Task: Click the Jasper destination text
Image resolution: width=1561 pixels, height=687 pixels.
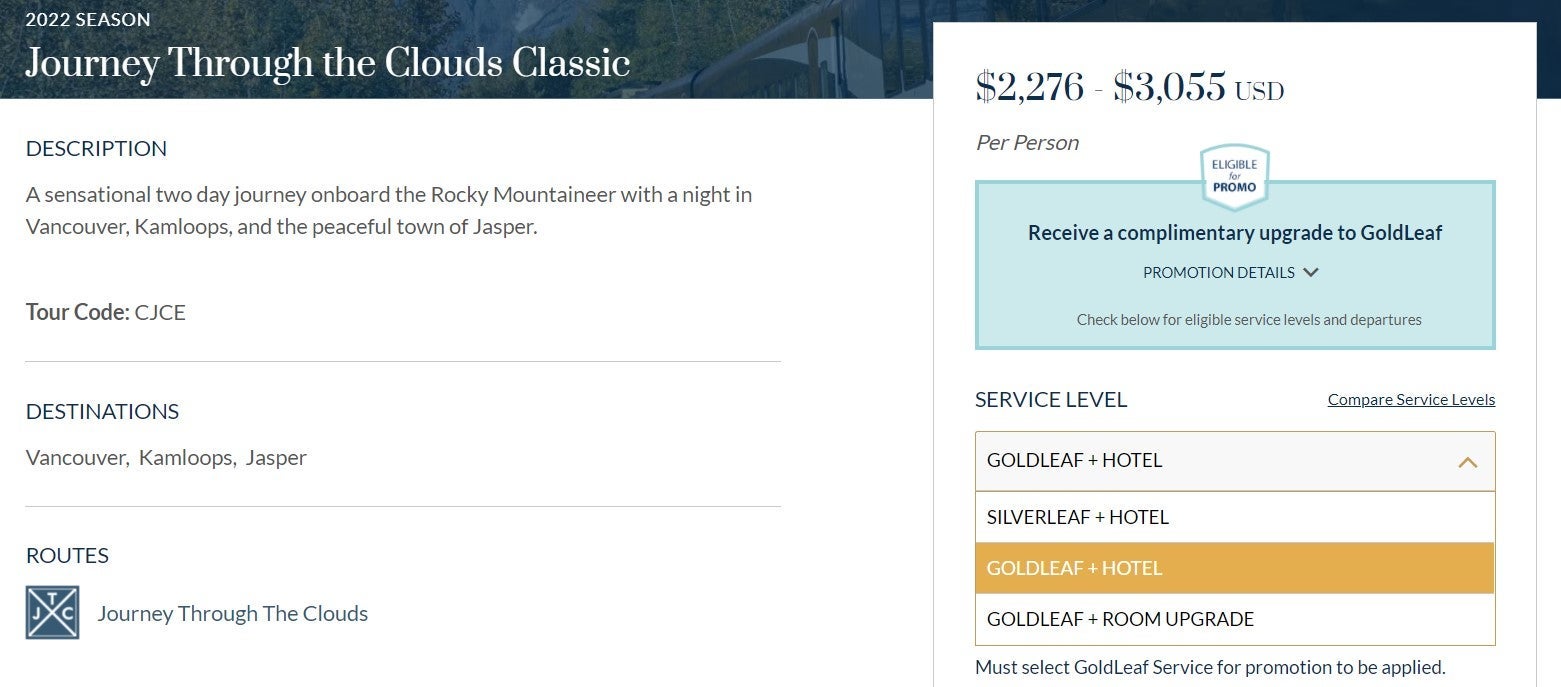Action: click(x=276, y=457)
